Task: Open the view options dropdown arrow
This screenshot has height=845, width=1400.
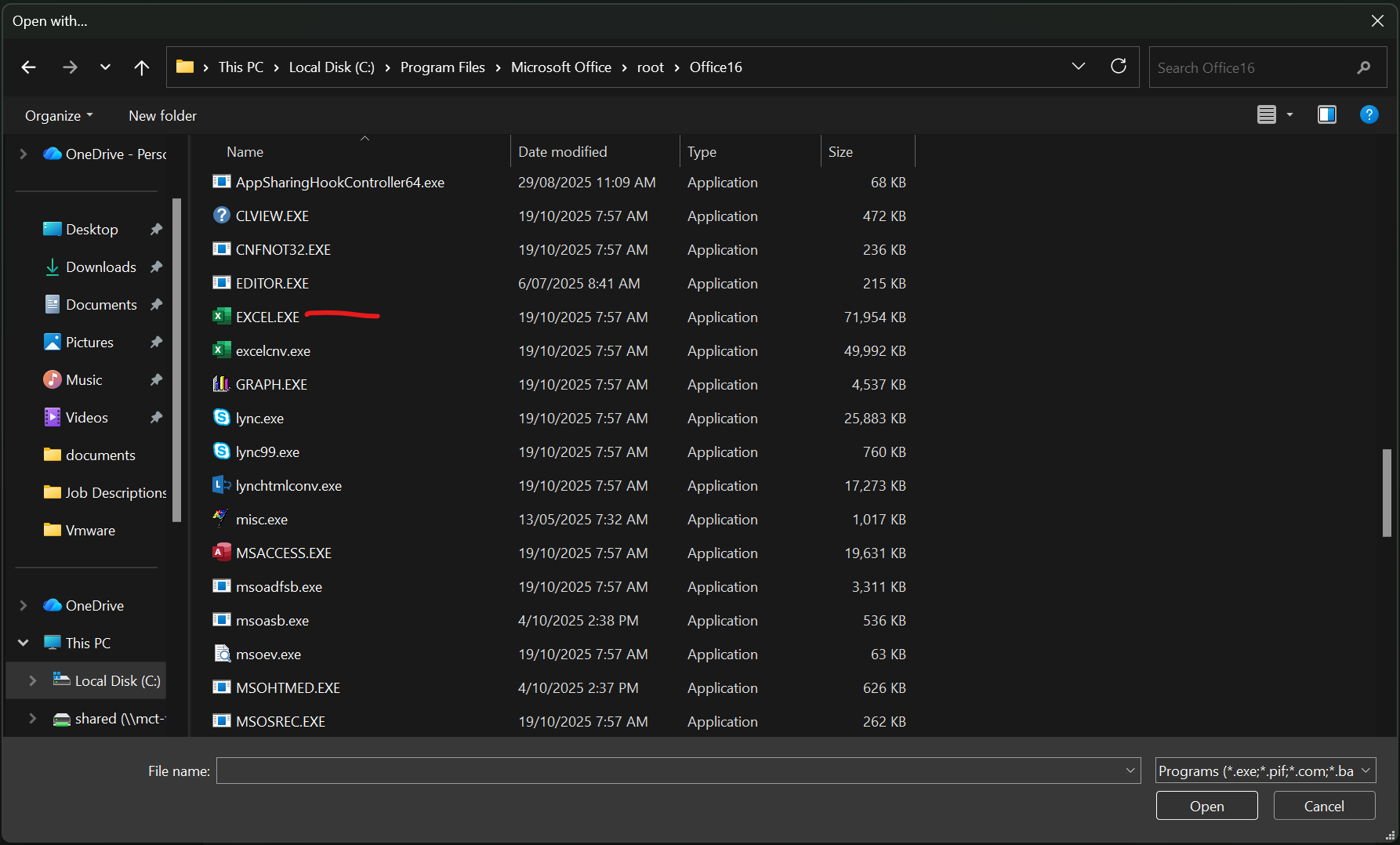Action: tap(1289, 115)
